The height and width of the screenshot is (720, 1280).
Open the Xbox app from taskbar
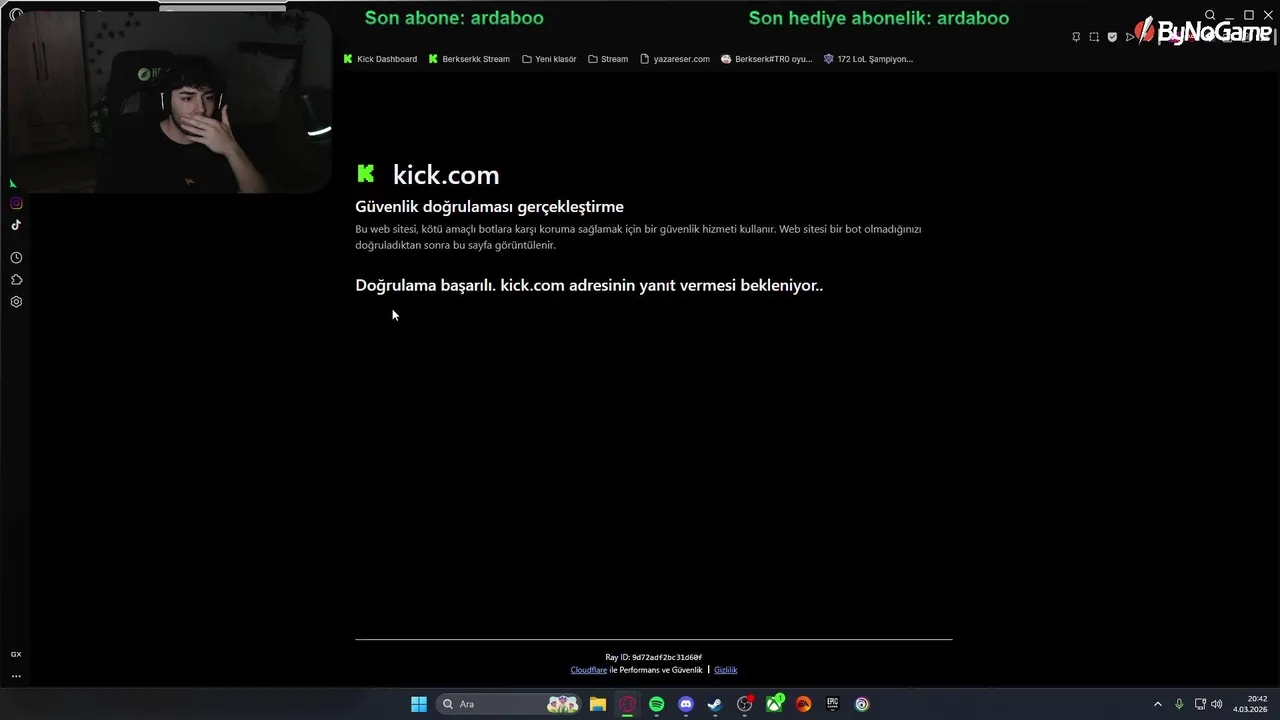pos(775,704)
